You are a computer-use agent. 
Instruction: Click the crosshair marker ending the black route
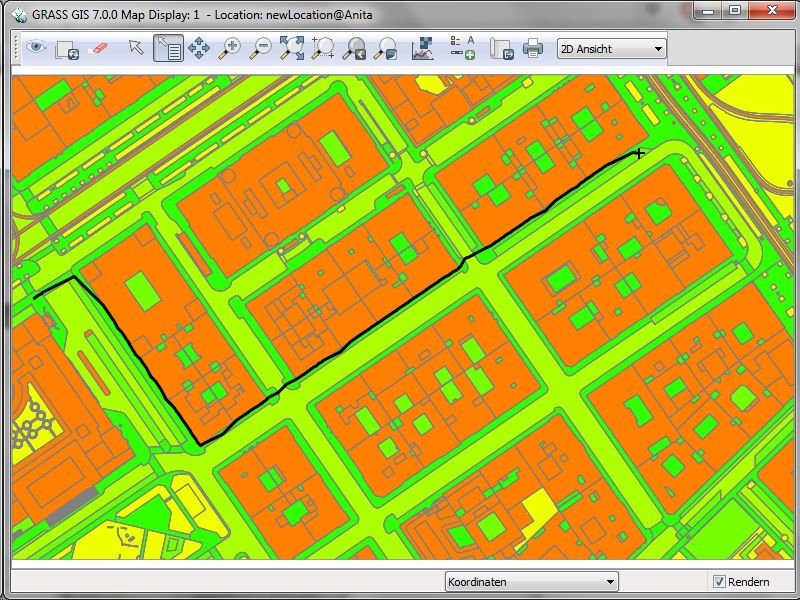(x=638, y=153)
